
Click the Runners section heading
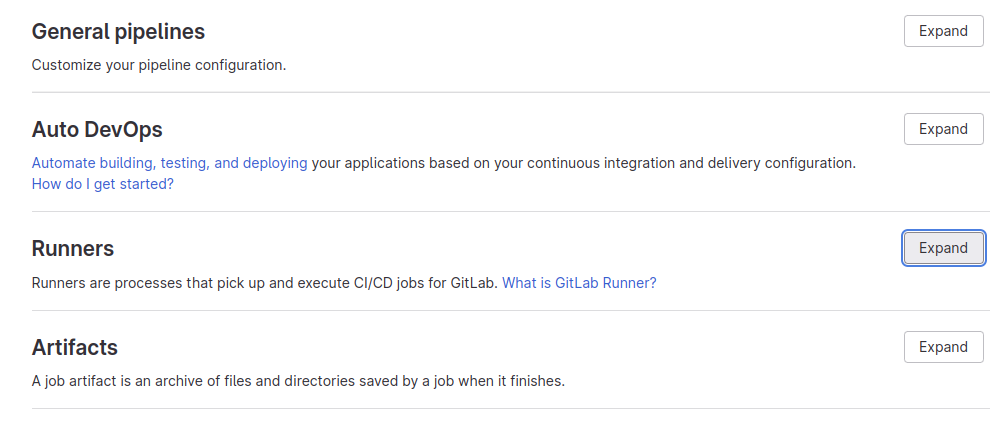(x=73, y=248)
